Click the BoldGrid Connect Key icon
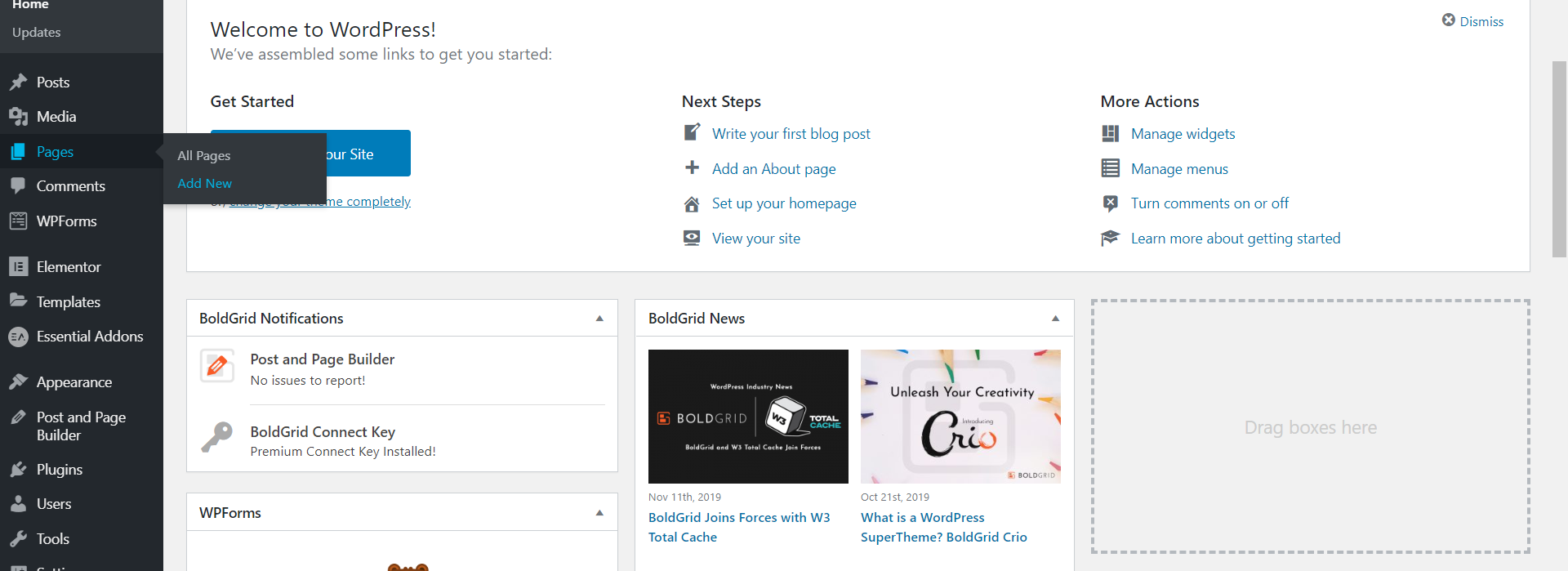 tap(217, 437)
